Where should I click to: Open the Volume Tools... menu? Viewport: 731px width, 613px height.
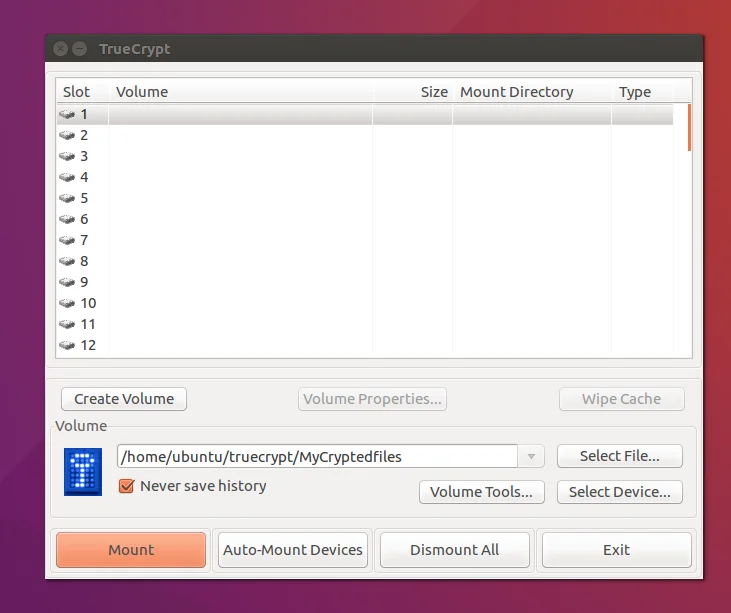point(482,492)
